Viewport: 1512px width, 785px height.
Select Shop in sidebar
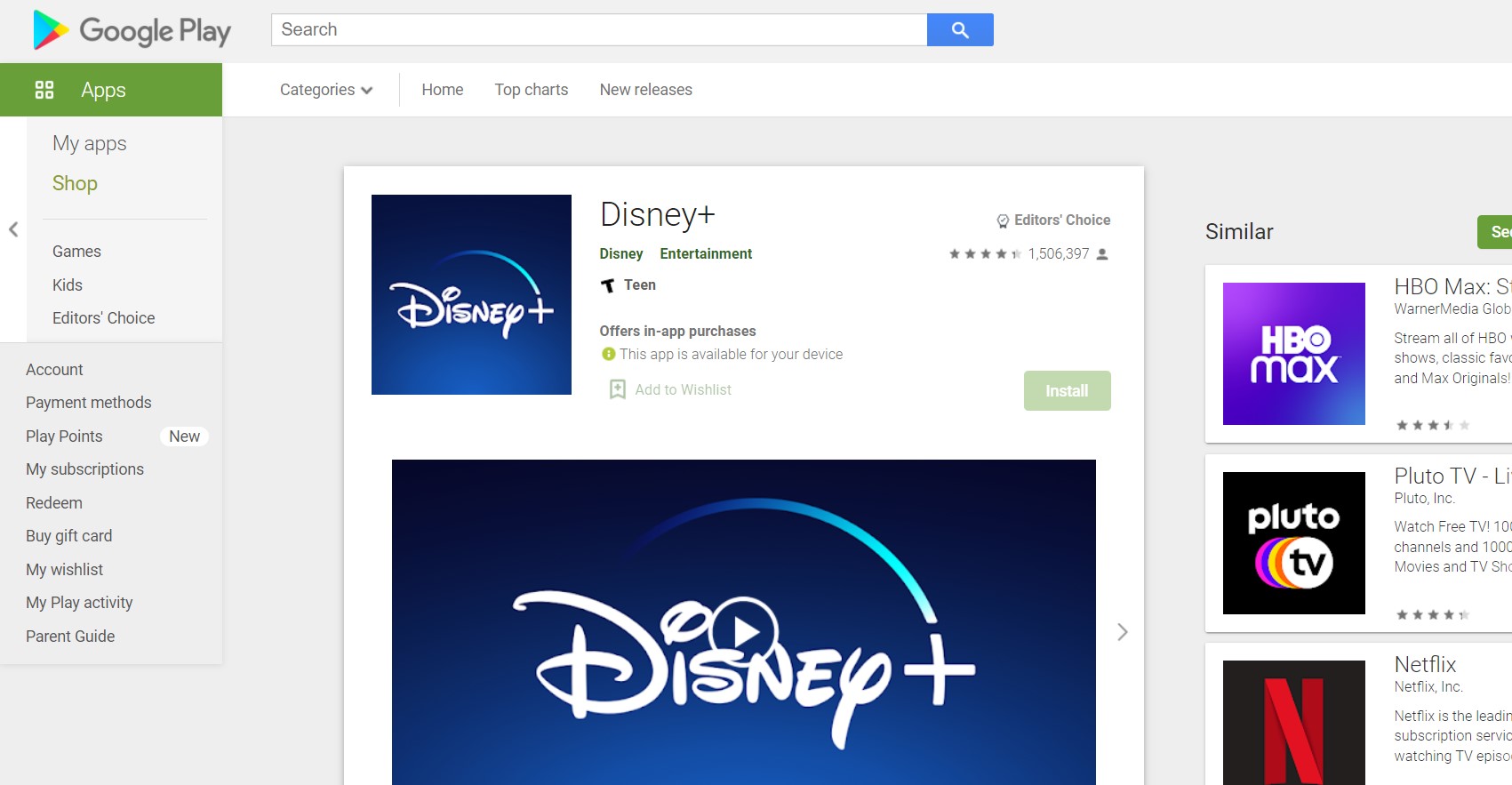click(x=75, y=183)
